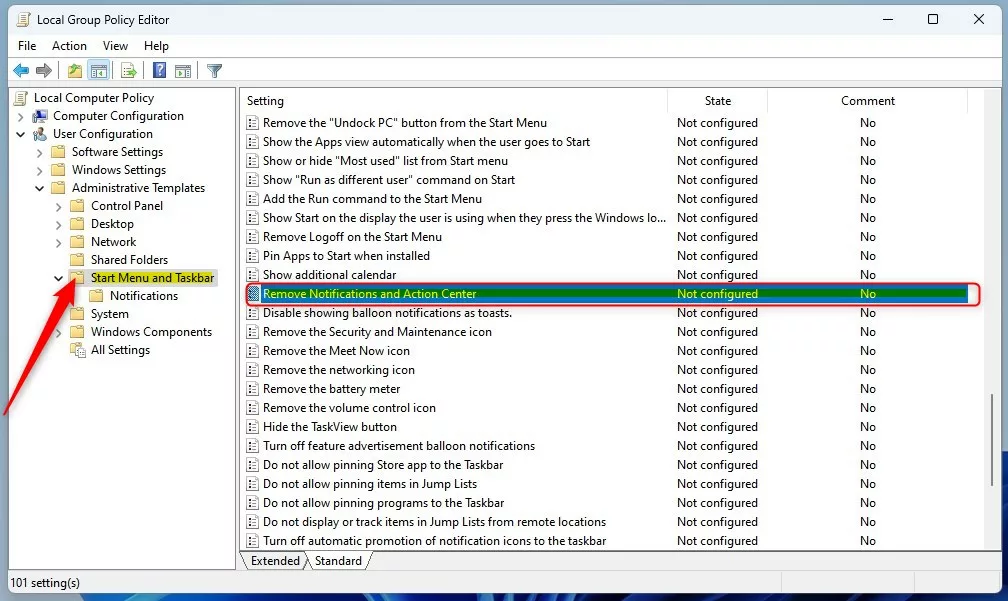Click the Filter funnel toolbar icon
Image resolution: width=1008 pixels, height=601 pixels.
click(x=215, y=71)
